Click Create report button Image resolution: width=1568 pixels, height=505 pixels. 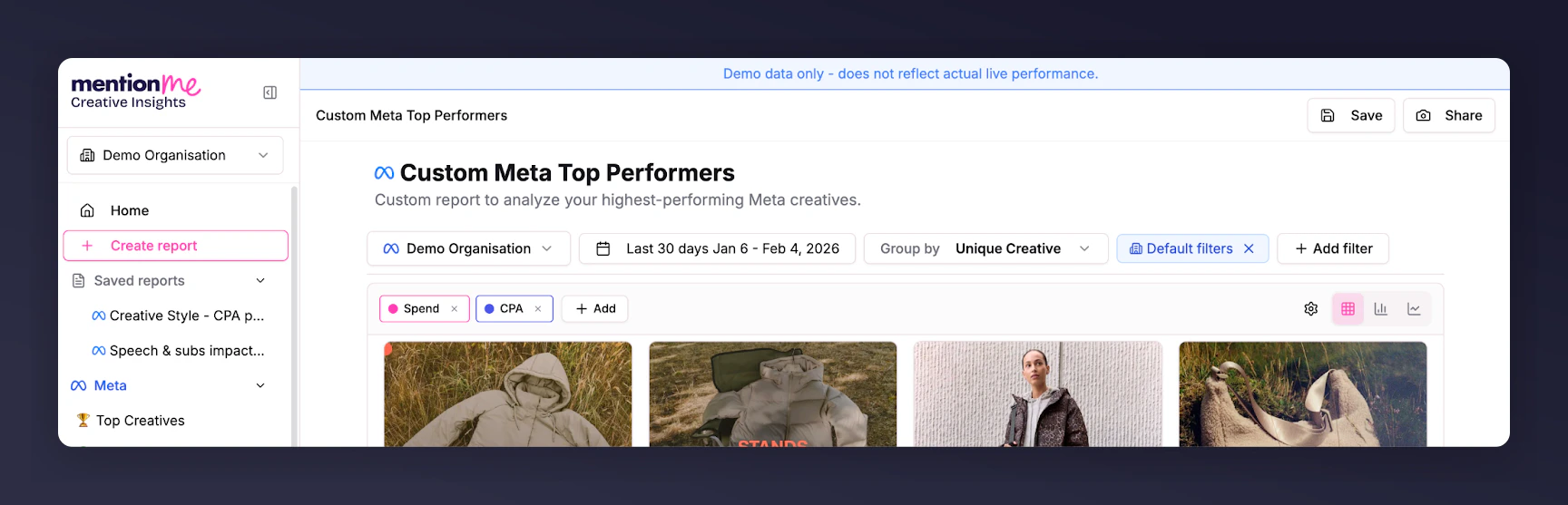pos(175,246)
